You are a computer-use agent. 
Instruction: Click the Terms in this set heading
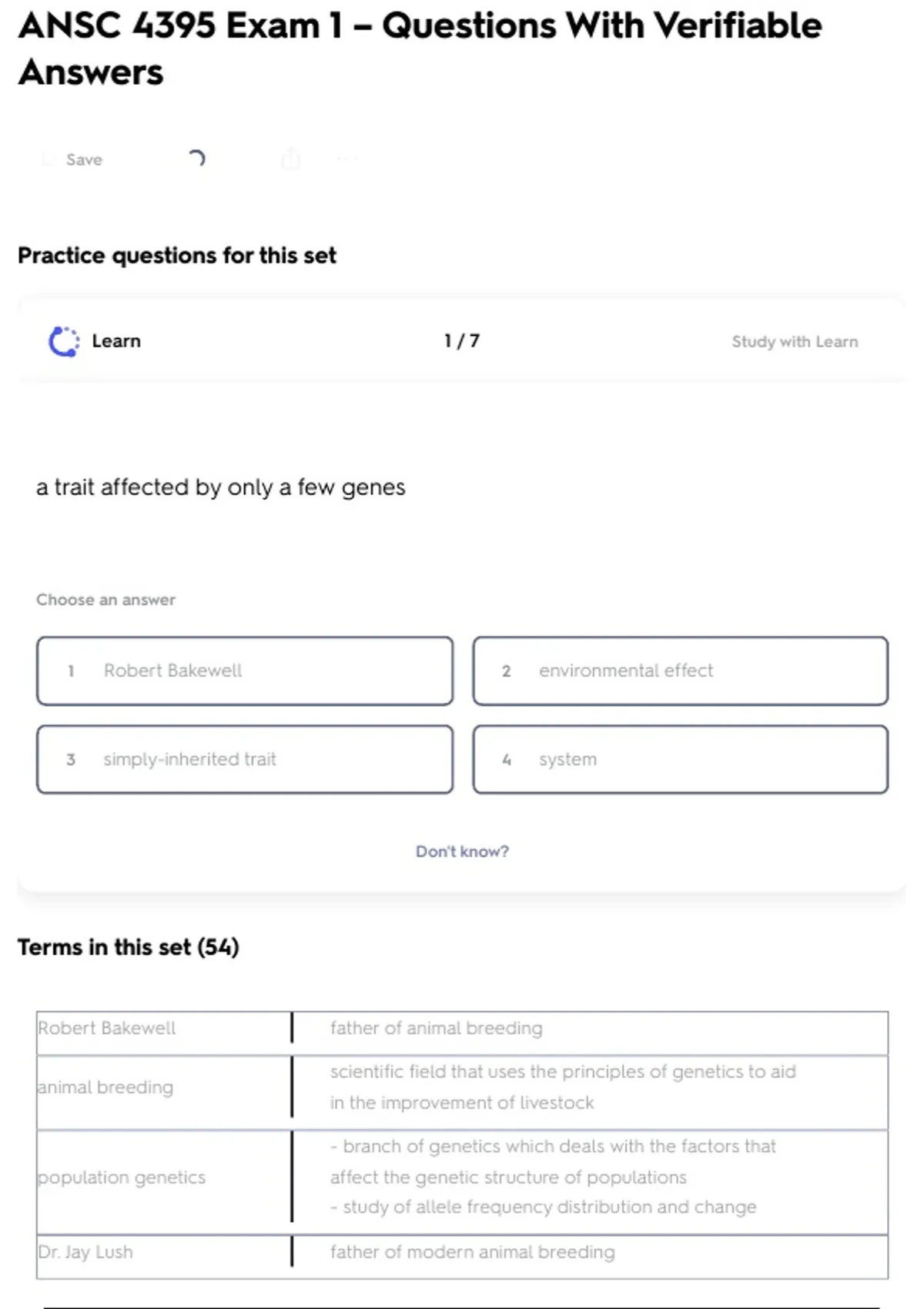[129, 947]
